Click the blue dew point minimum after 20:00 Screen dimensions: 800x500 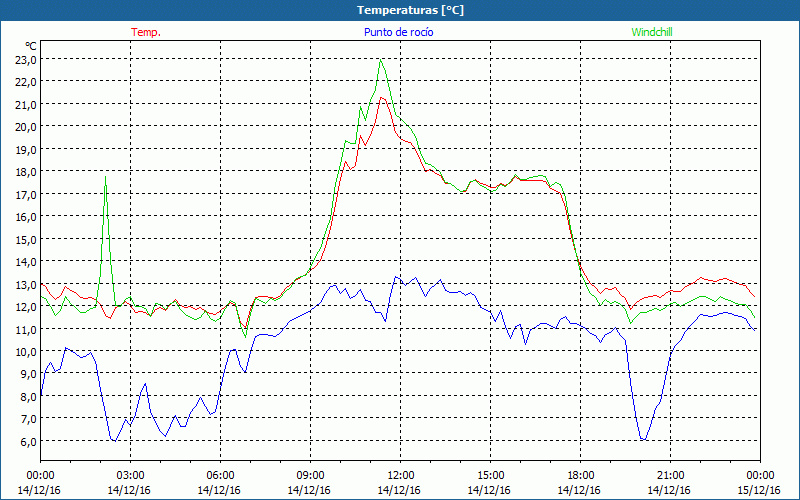643,439
